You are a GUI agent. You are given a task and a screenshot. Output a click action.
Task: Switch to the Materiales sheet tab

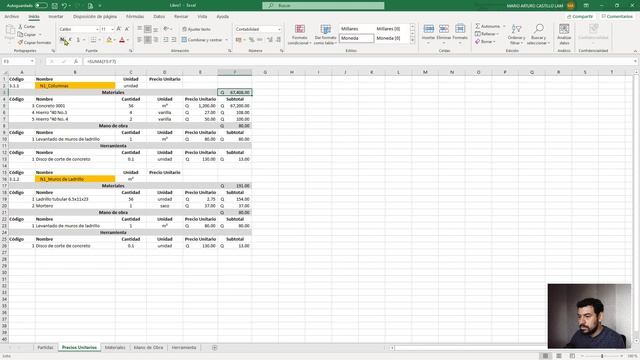tap(115, 348)
